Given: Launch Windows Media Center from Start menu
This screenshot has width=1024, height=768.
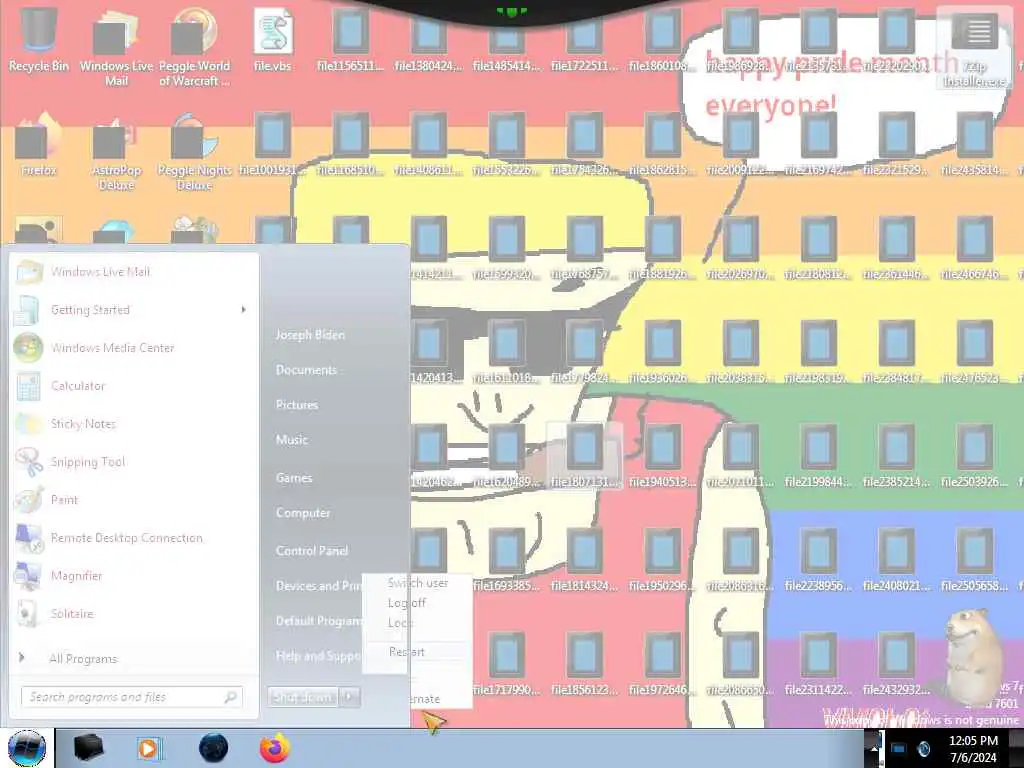Looking at the screenshot, I should click(135, 348).
